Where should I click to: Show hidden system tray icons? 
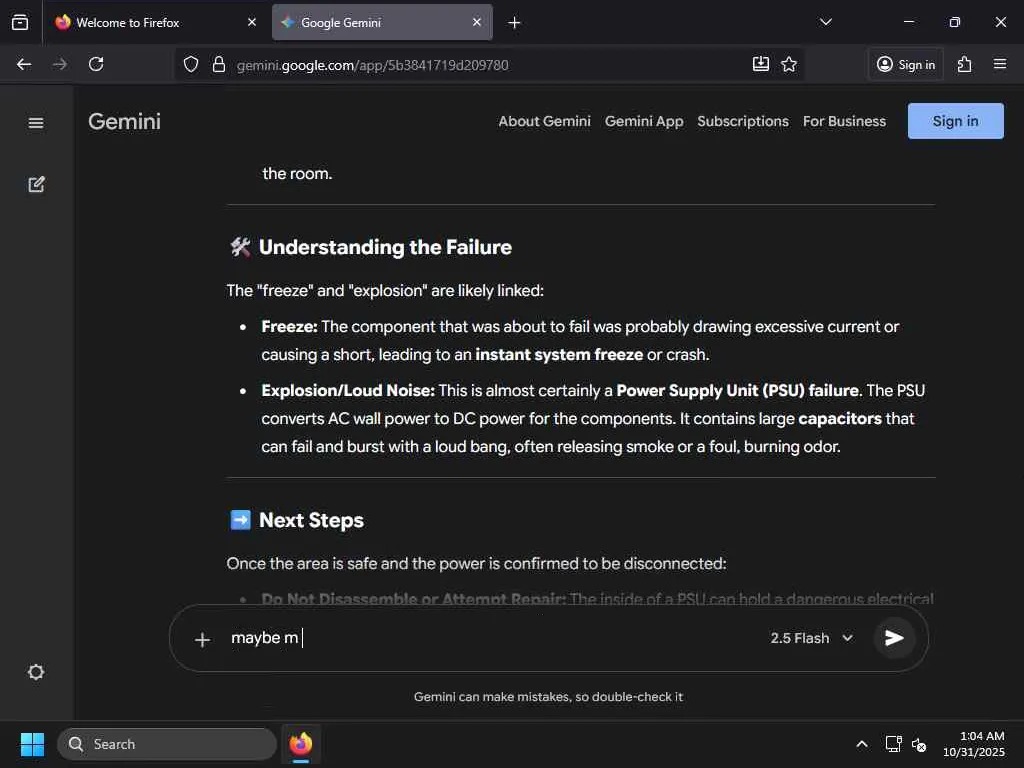click(x=861, y=744)
